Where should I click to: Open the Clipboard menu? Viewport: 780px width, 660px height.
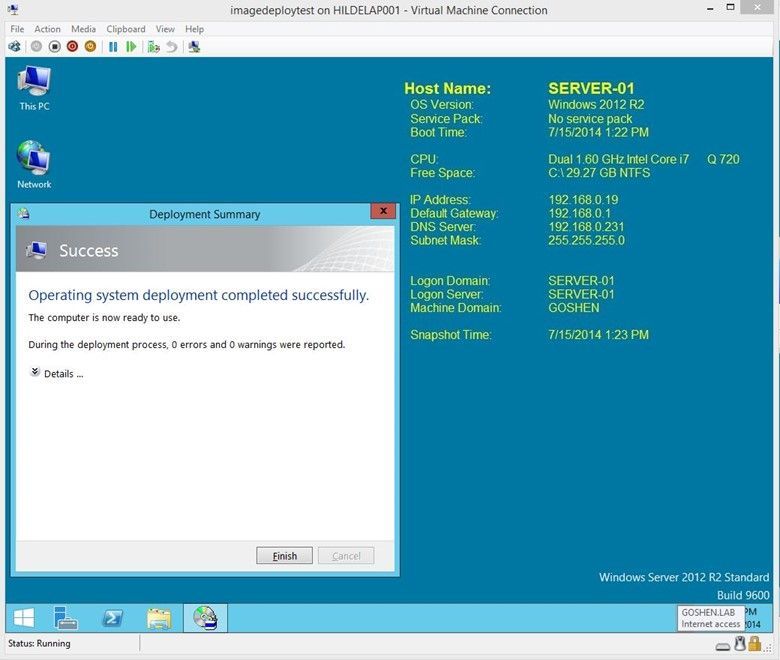click(x=126, y=29)
